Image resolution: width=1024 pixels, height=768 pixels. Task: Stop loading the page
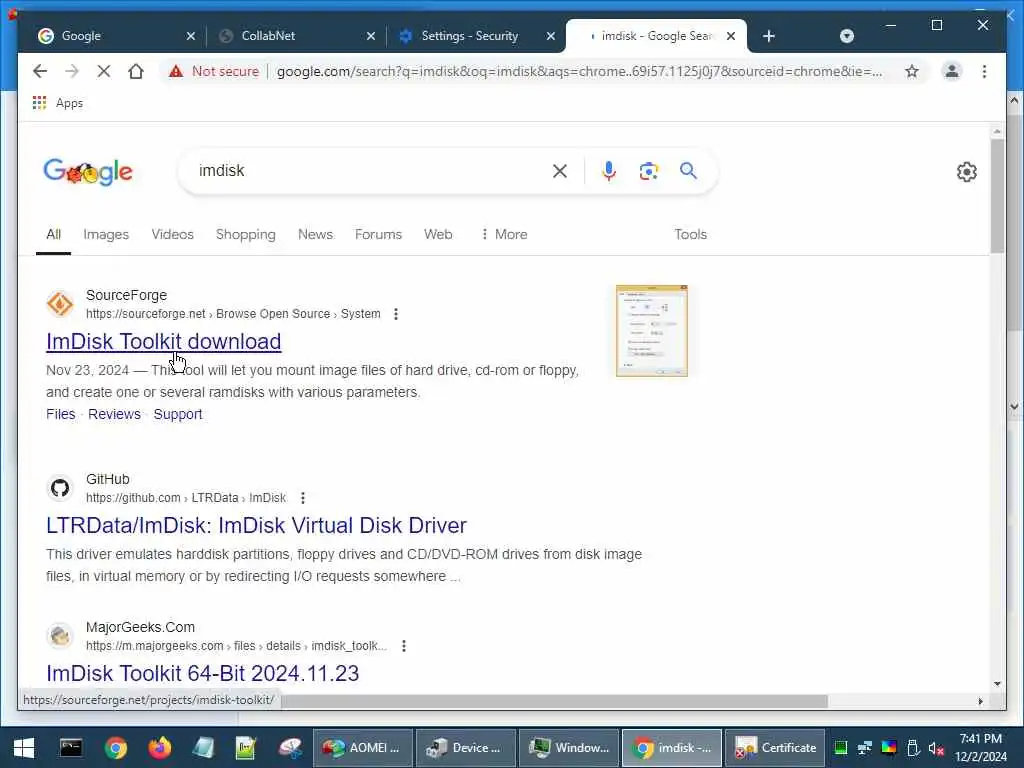(104, 71)
